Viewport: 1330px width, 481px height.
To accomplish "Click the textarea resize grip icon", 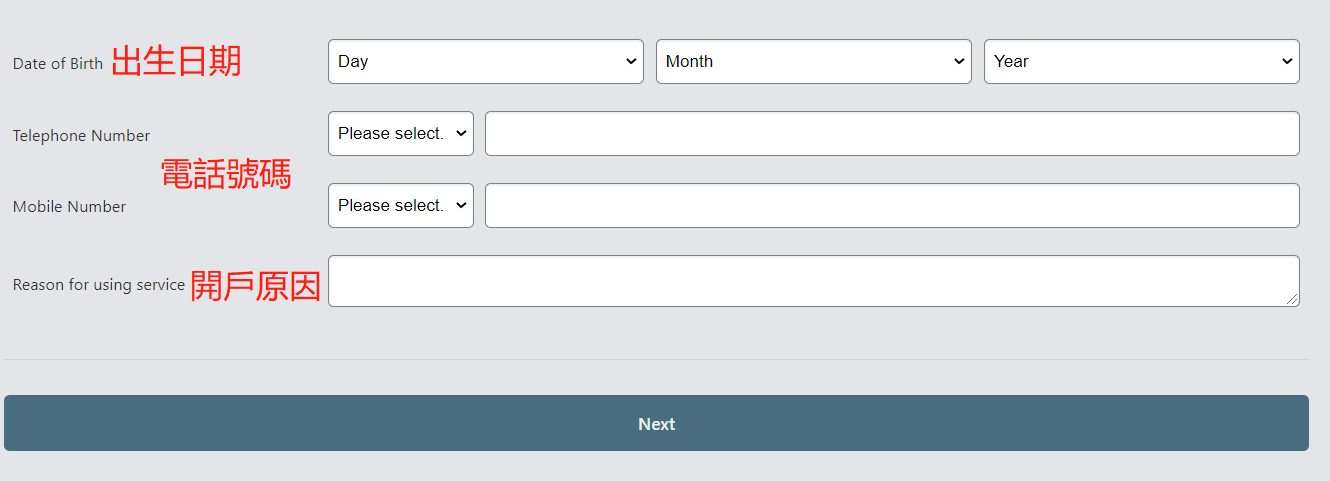I will 1292,299.
